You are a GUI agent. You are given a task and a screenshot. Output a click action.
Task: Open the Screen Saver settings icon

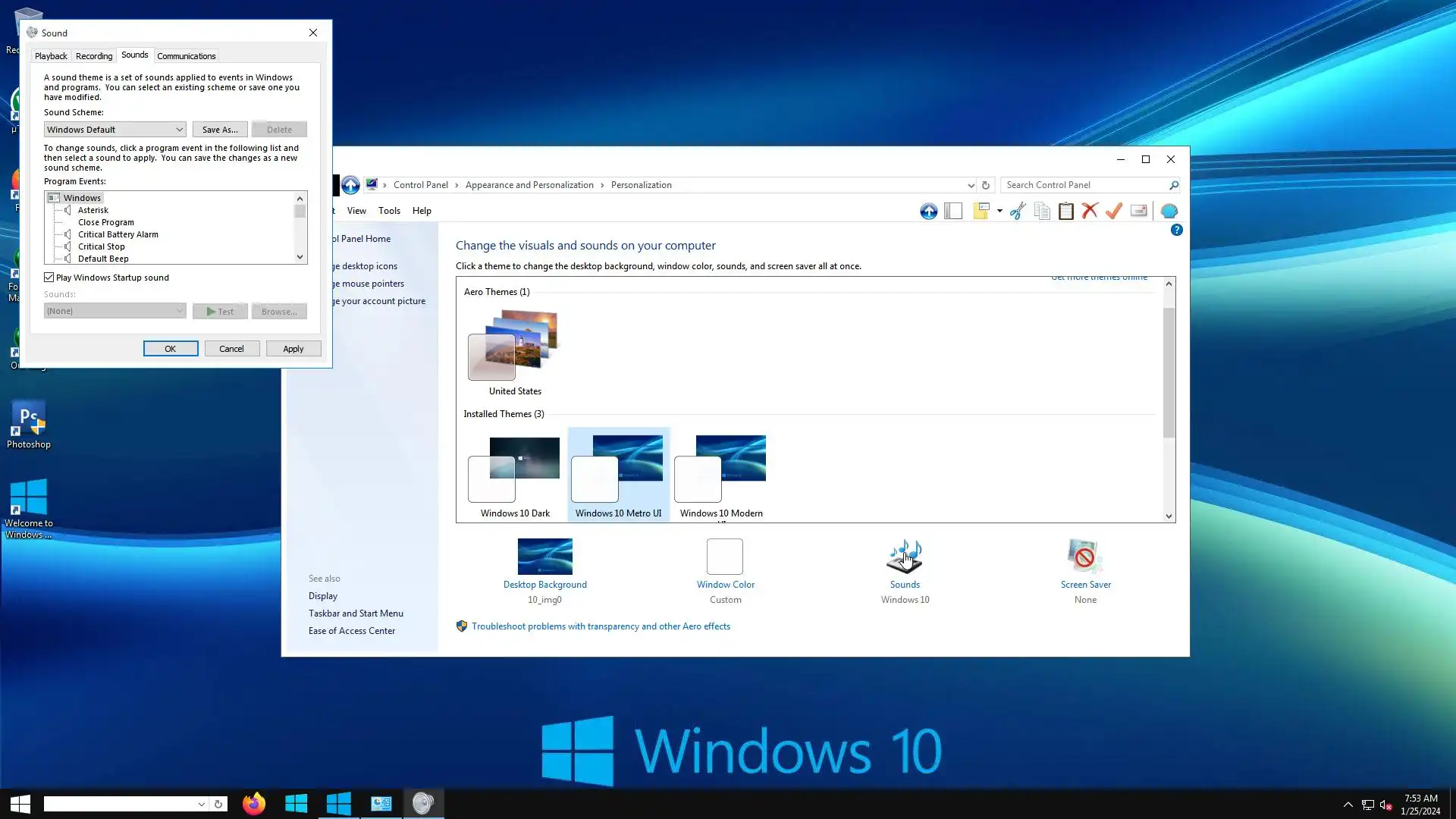pos(1084,557)
